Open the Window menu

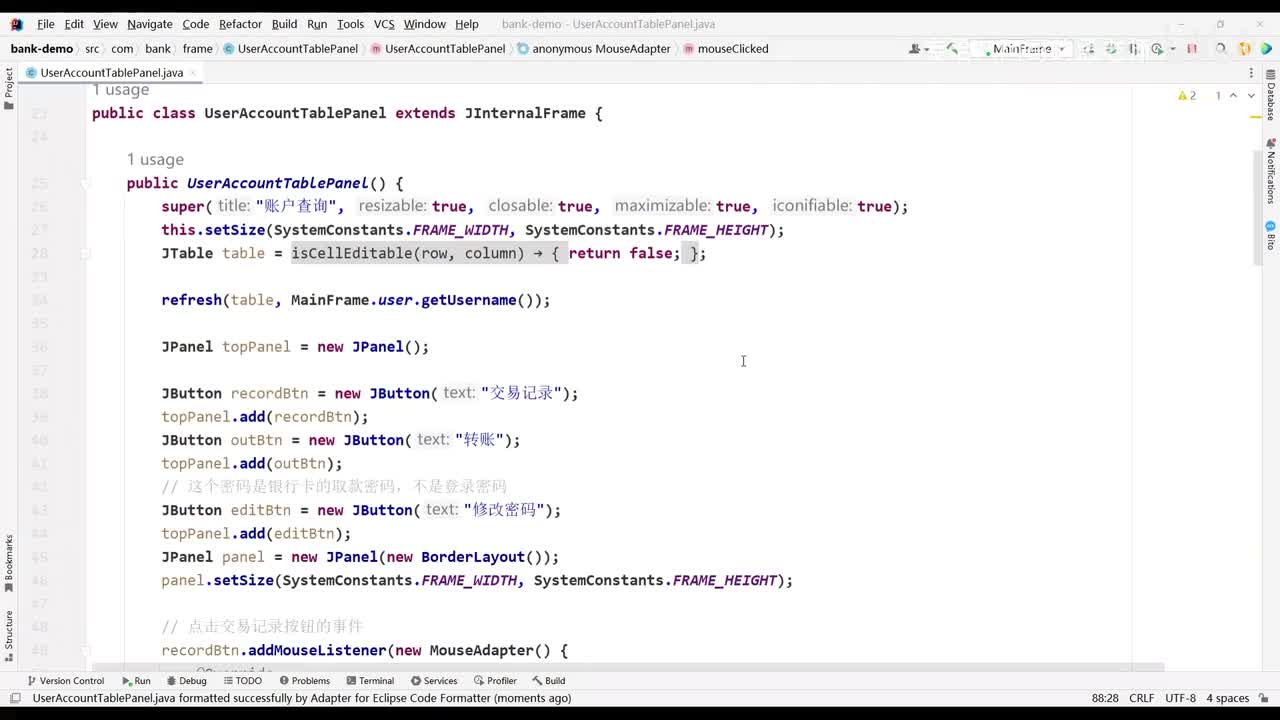point(425,24)
